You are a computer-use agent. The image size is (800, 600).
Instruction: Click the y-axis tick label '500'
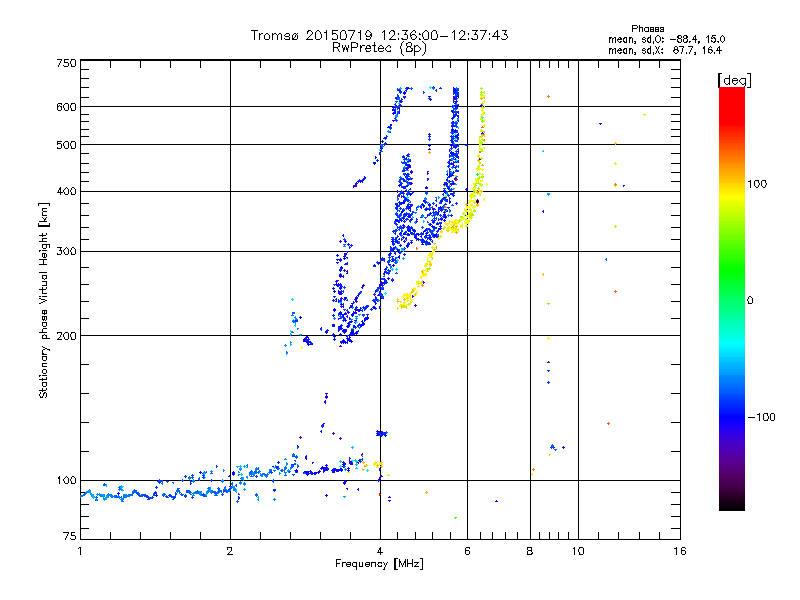point(66,145)
